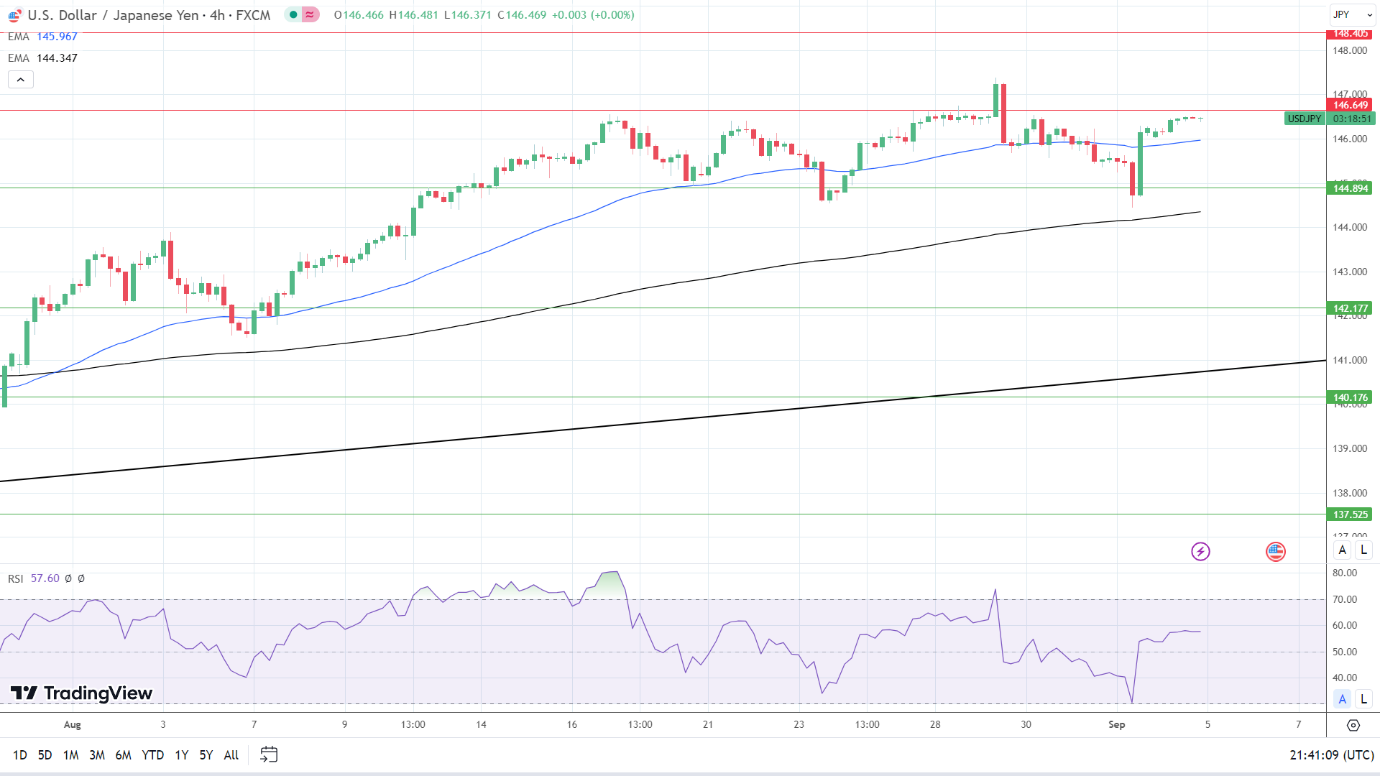Click the 148.405 price level label
1380x776 pixels.
pos(1349,33)
